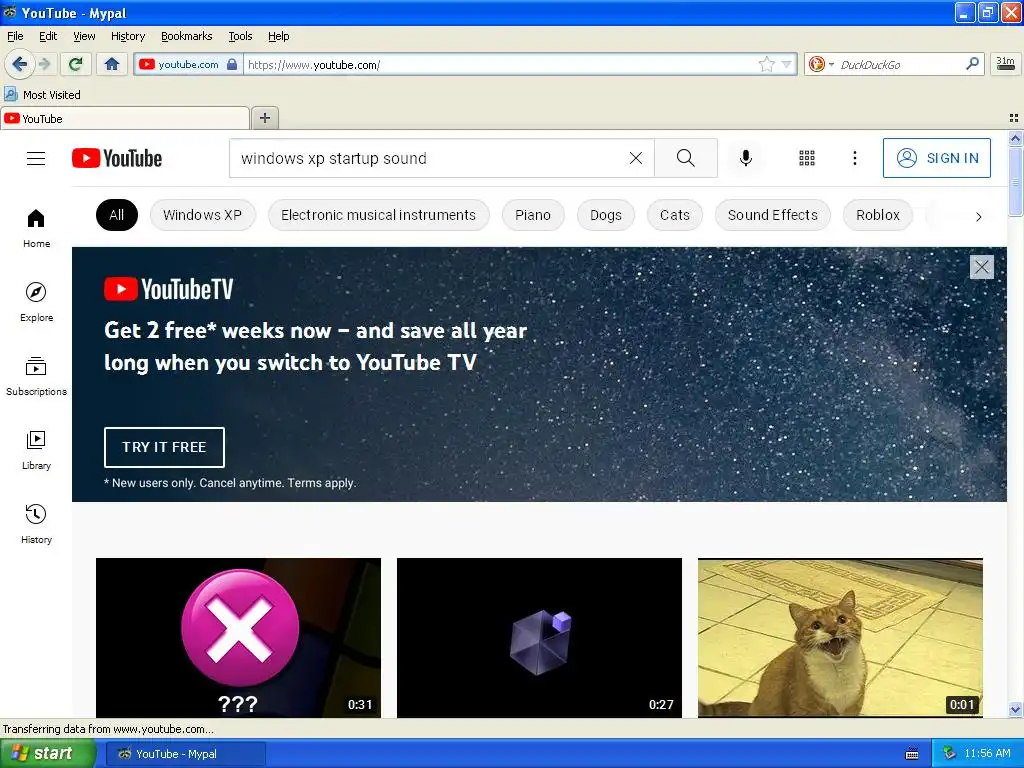1024x768 pixels.
Task: Click the on-screen keyboard tray icon
Action: [912, 754]
